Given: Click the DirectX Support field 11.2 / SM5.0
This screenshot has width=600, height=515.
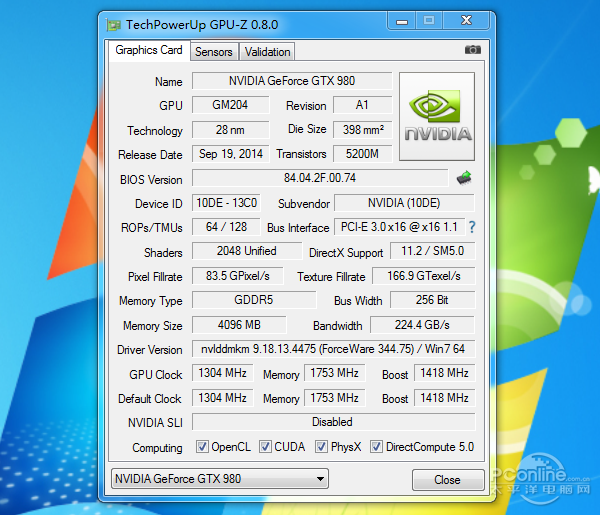Looking at the screenshot, I should click(432, 251).
